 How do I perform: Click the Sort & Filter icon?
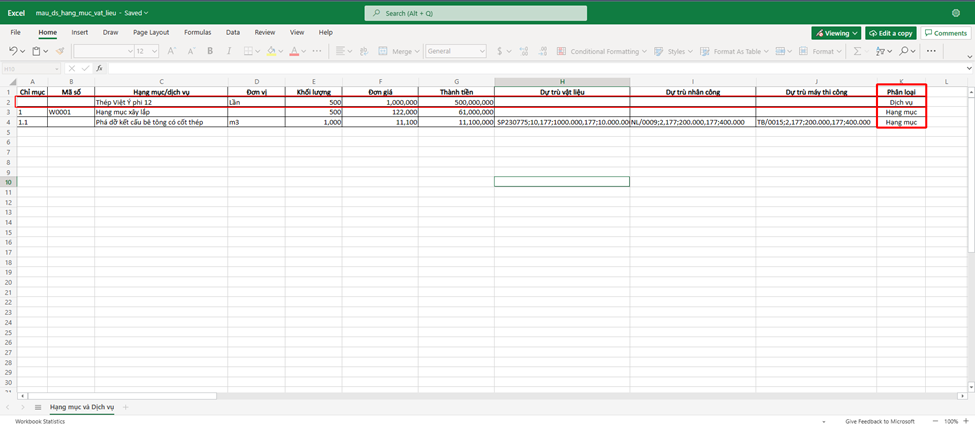point(880,51)
